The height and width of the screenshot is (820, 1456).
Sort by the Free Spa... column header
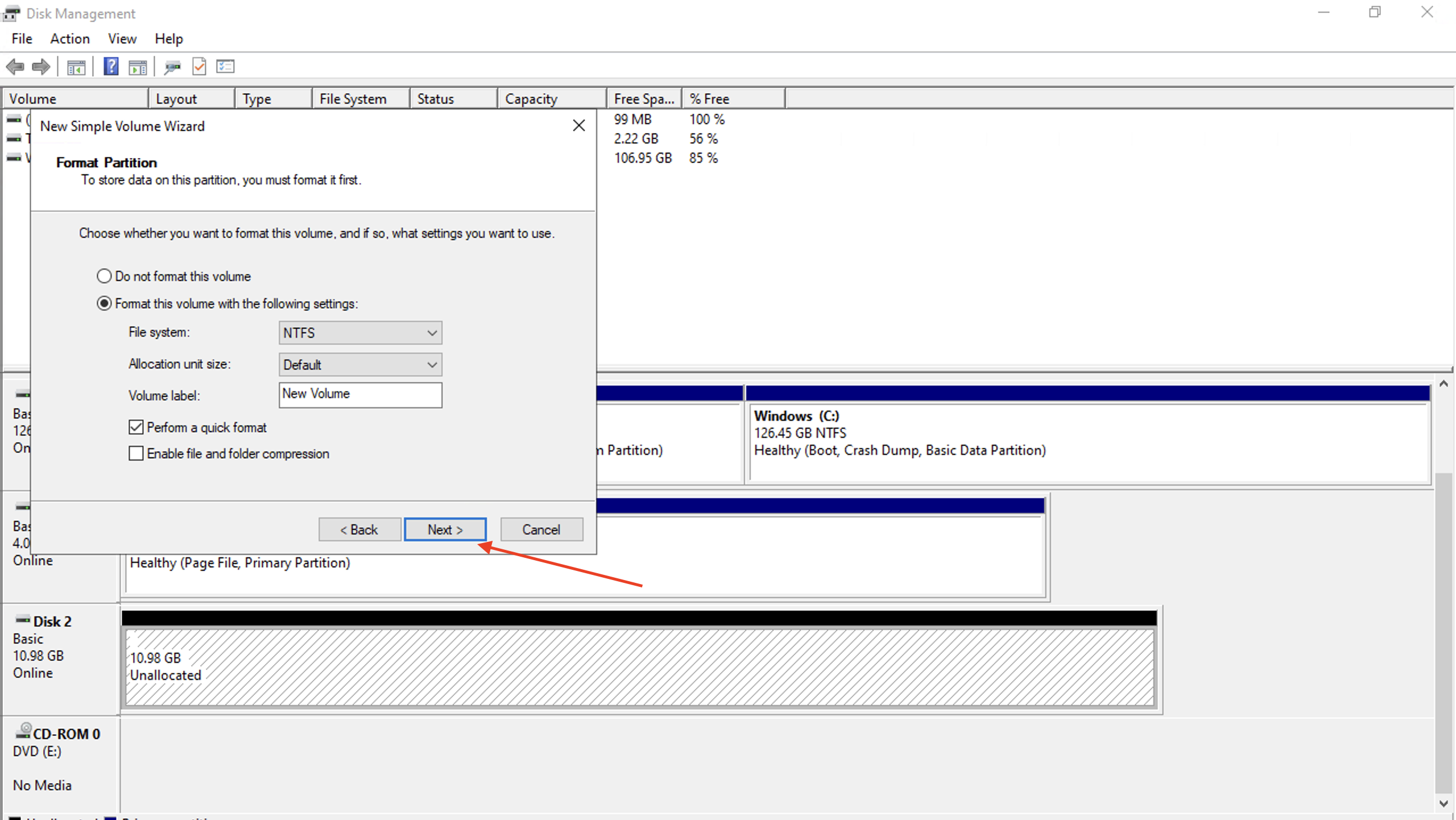pyautogui.click(x=644, y=98)
